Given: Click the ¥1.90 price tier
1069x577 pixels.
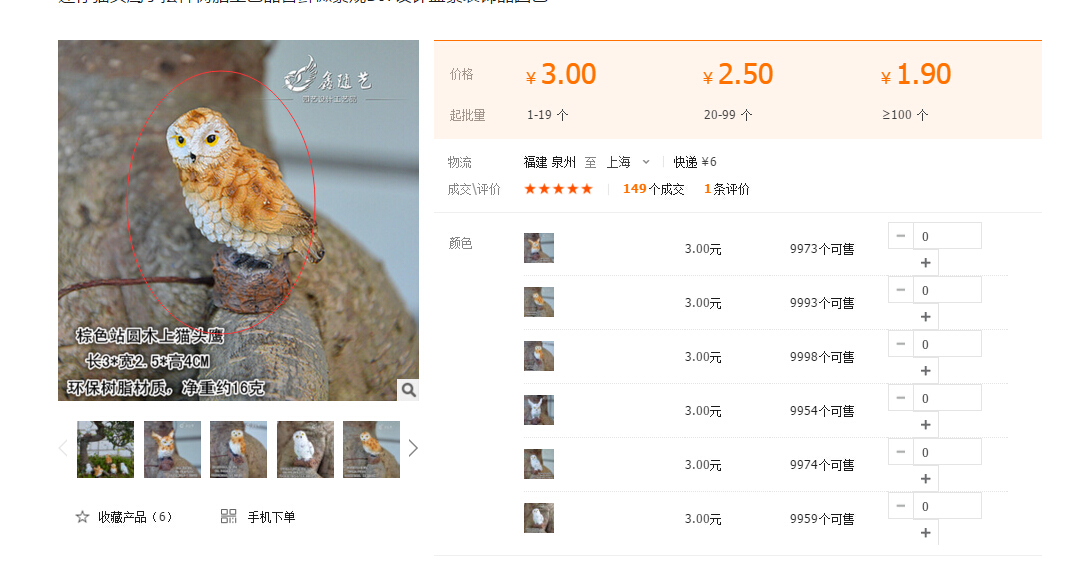Looking at the screenshot, I should pos(916,74).
